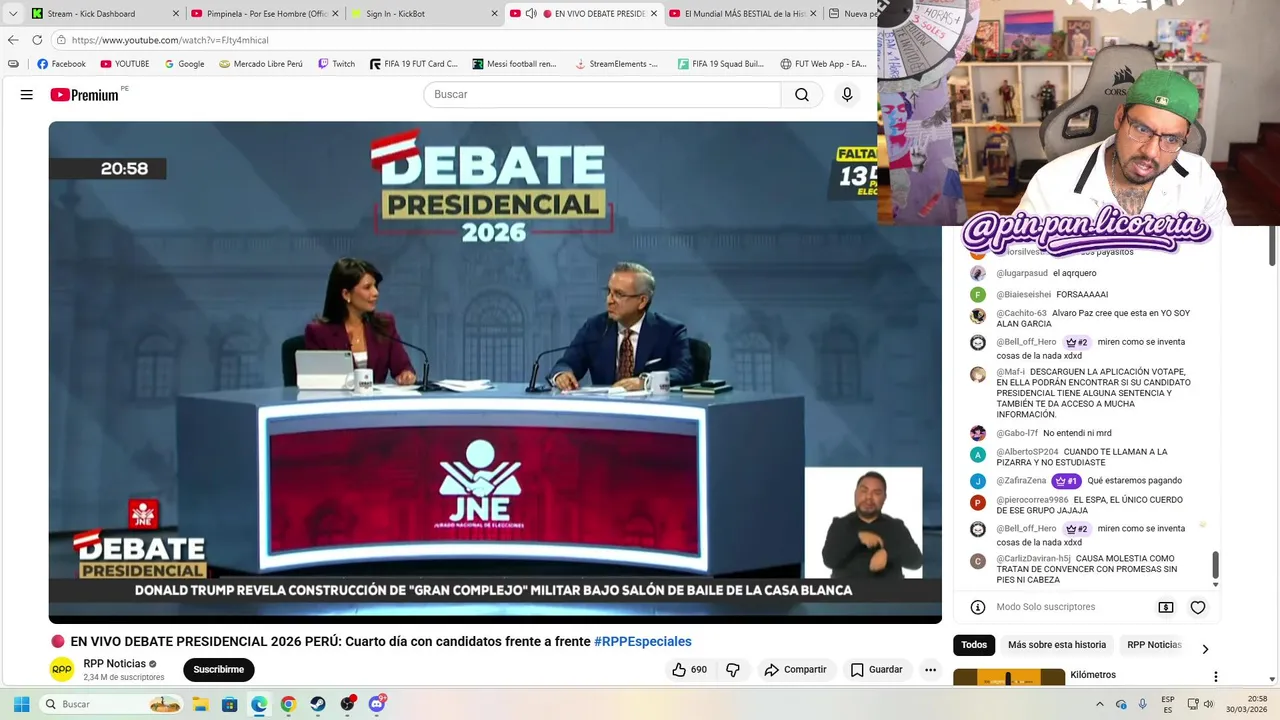Click the debate video player
This screenshot has width=1280, height=720.
coord(495,372)
